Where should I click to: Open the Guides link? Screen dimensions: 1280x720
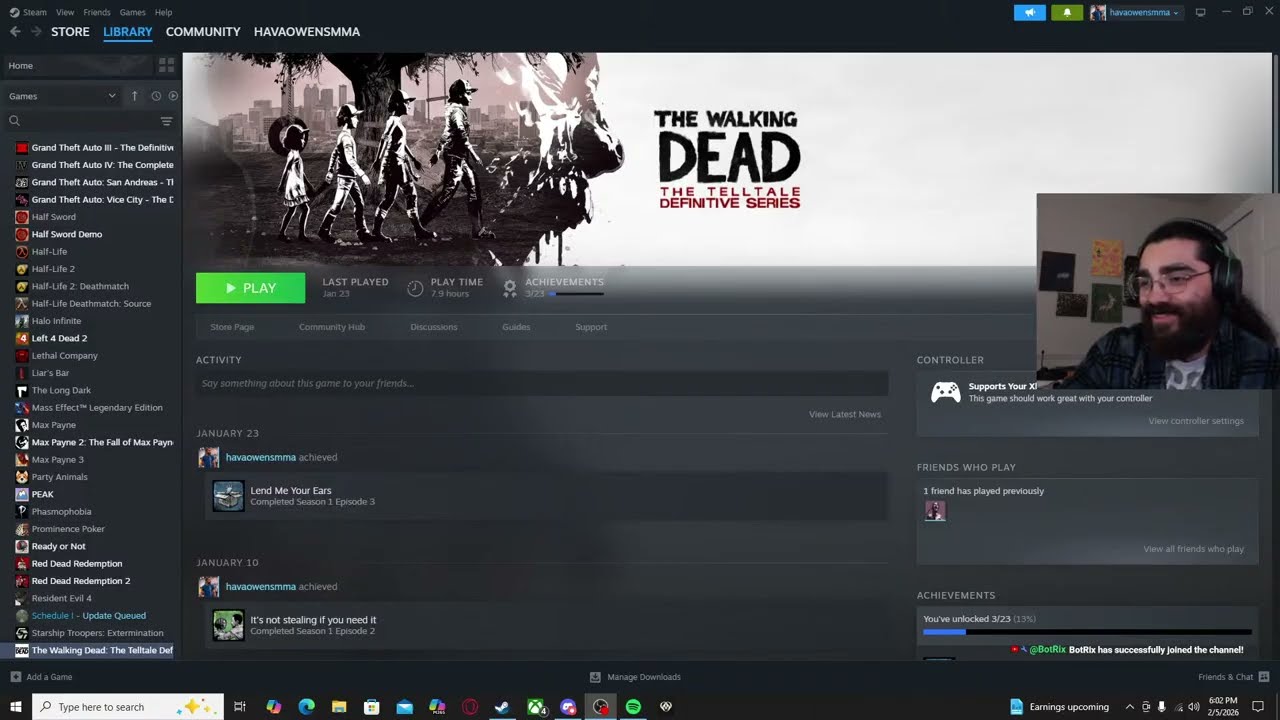click(x=516, y=327)
